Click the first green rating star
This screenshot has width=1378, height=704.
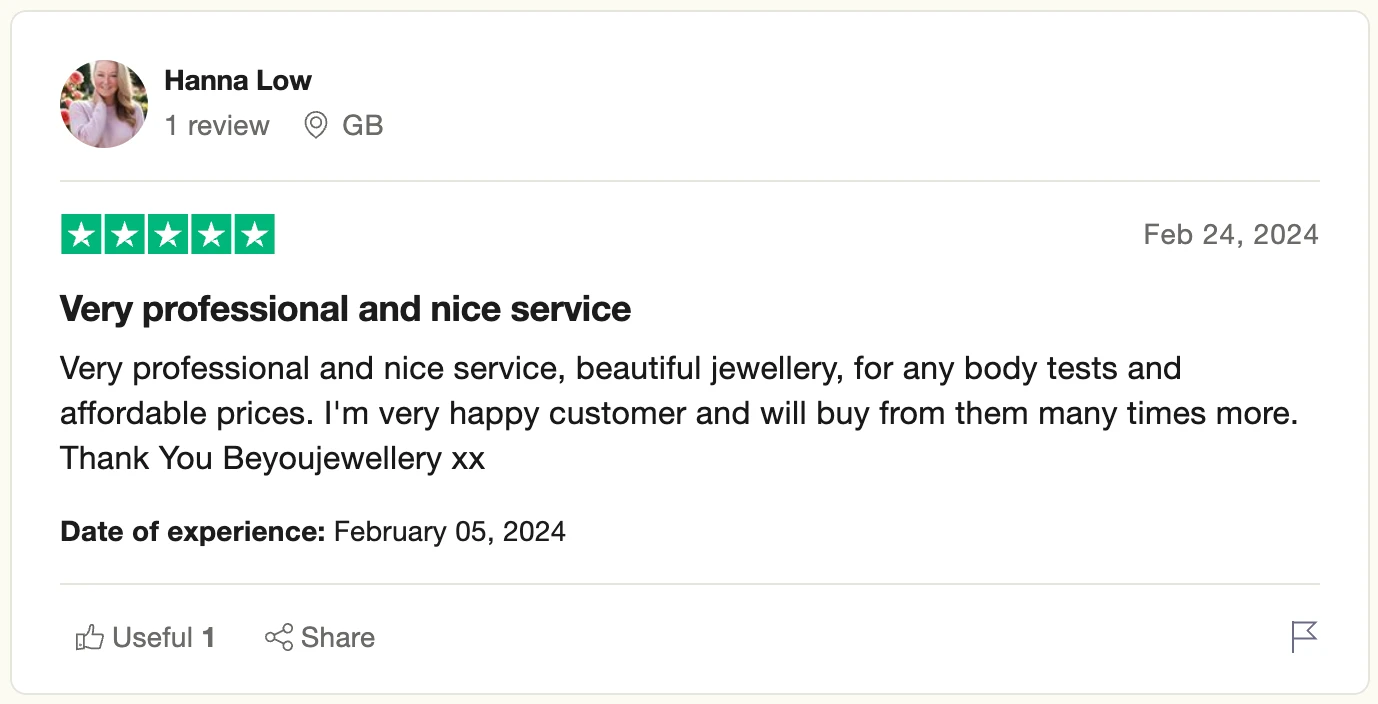pos(81,235)
